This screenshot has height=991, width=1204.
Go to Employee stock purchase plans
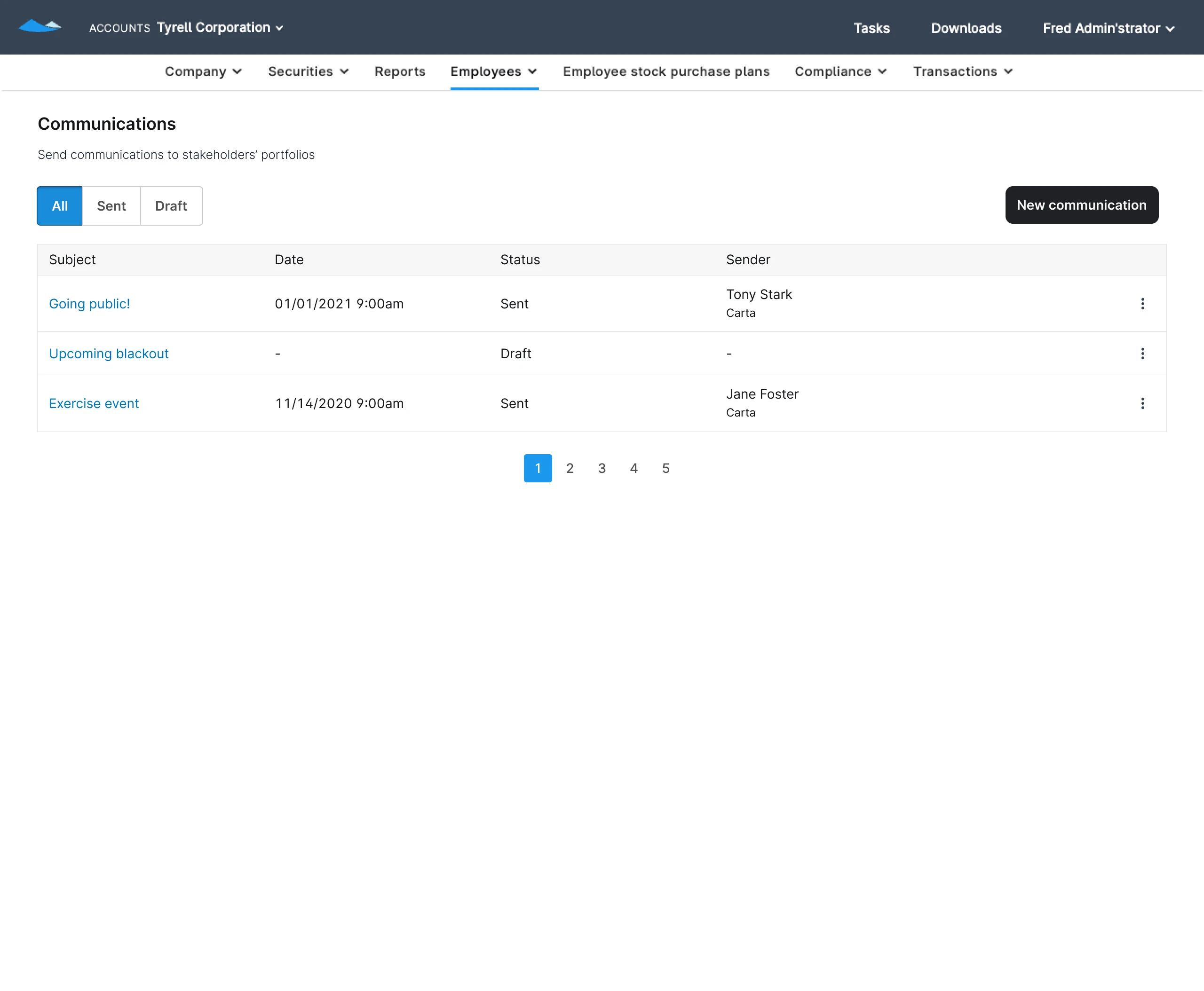[666, 71]
